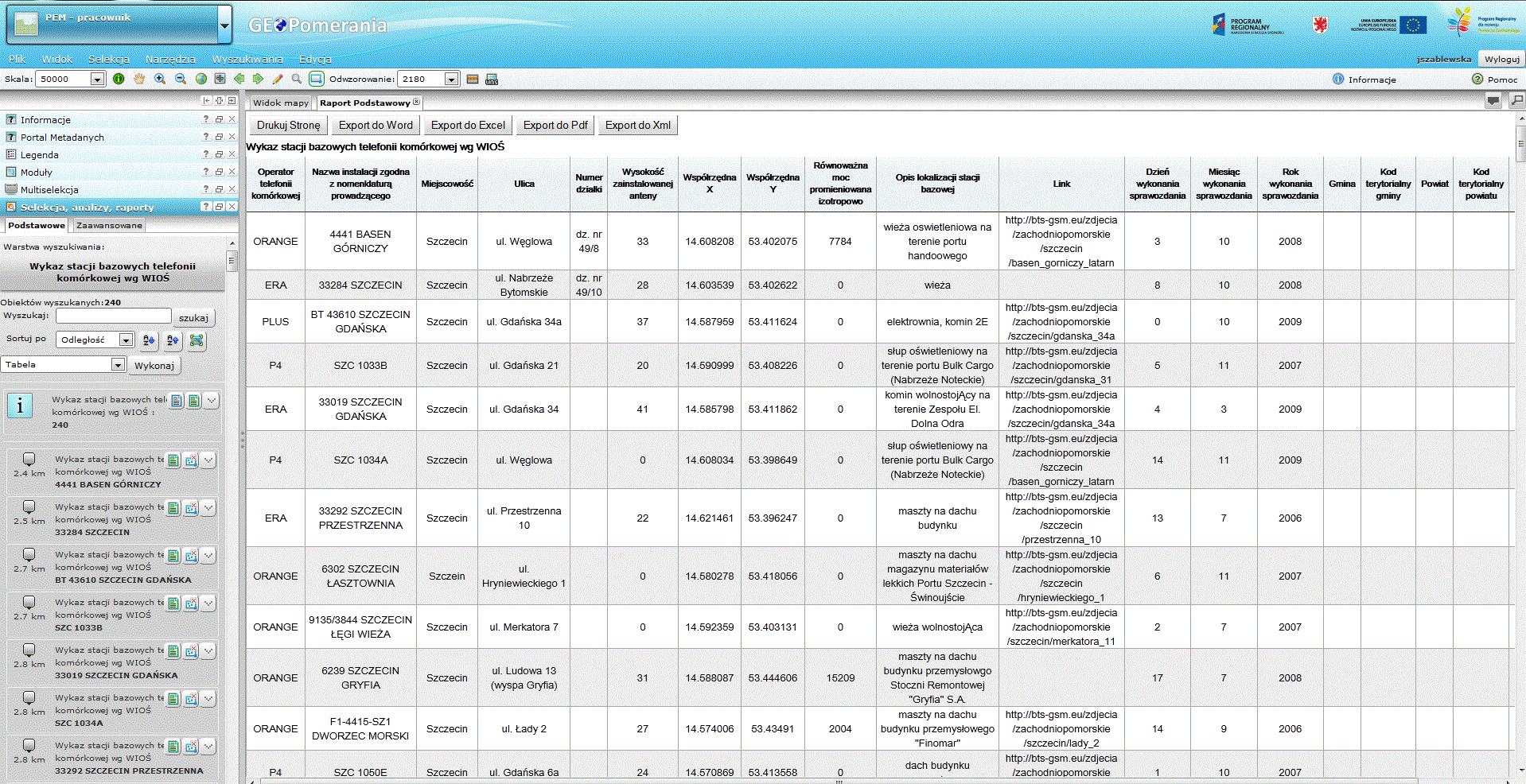The image size is (1526, 784).
Task: Detach the Moduły panel window icon
Action: [219, 172]
